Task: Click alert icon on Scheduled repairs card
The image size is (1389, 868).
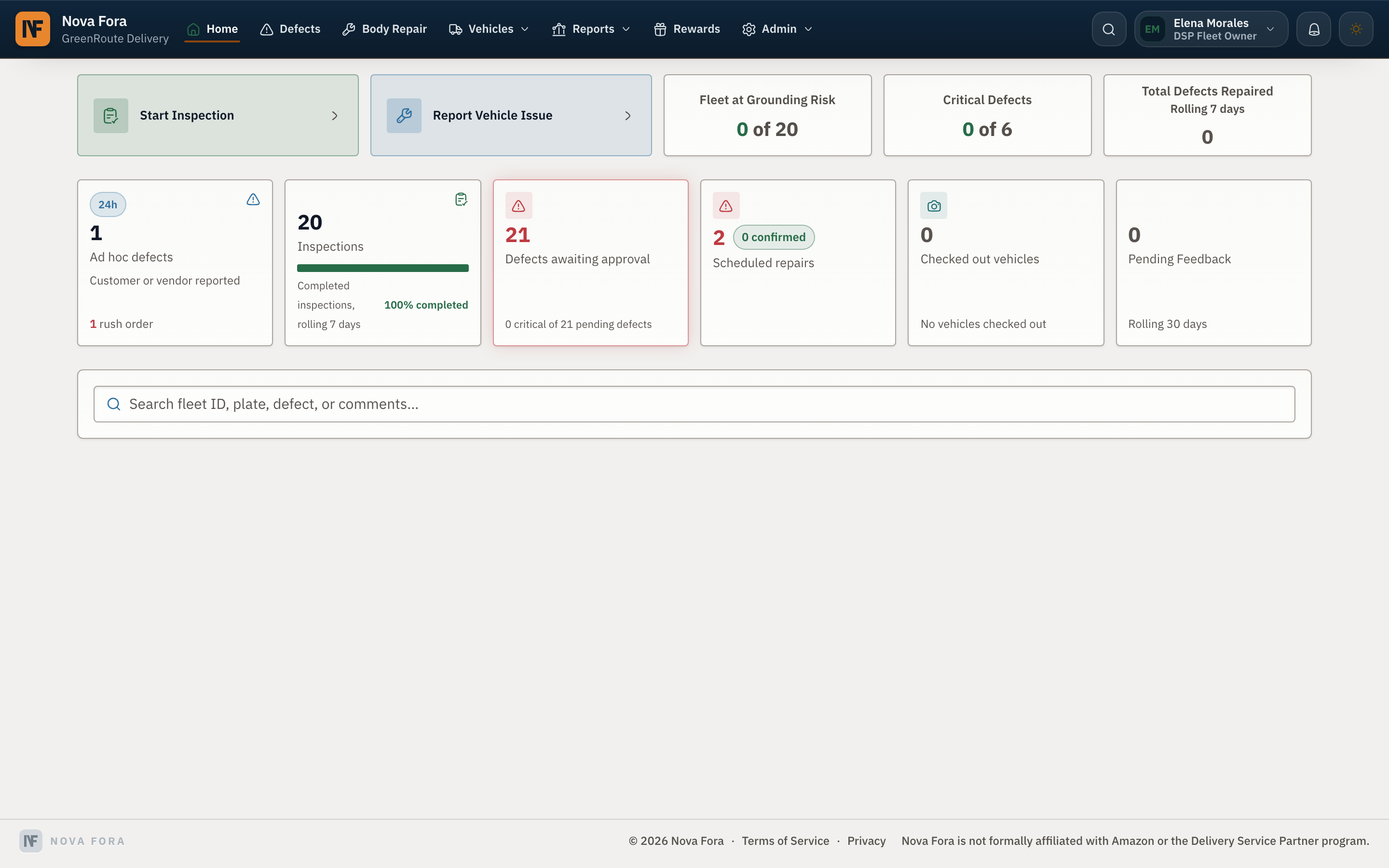Action: pos(726,205)
